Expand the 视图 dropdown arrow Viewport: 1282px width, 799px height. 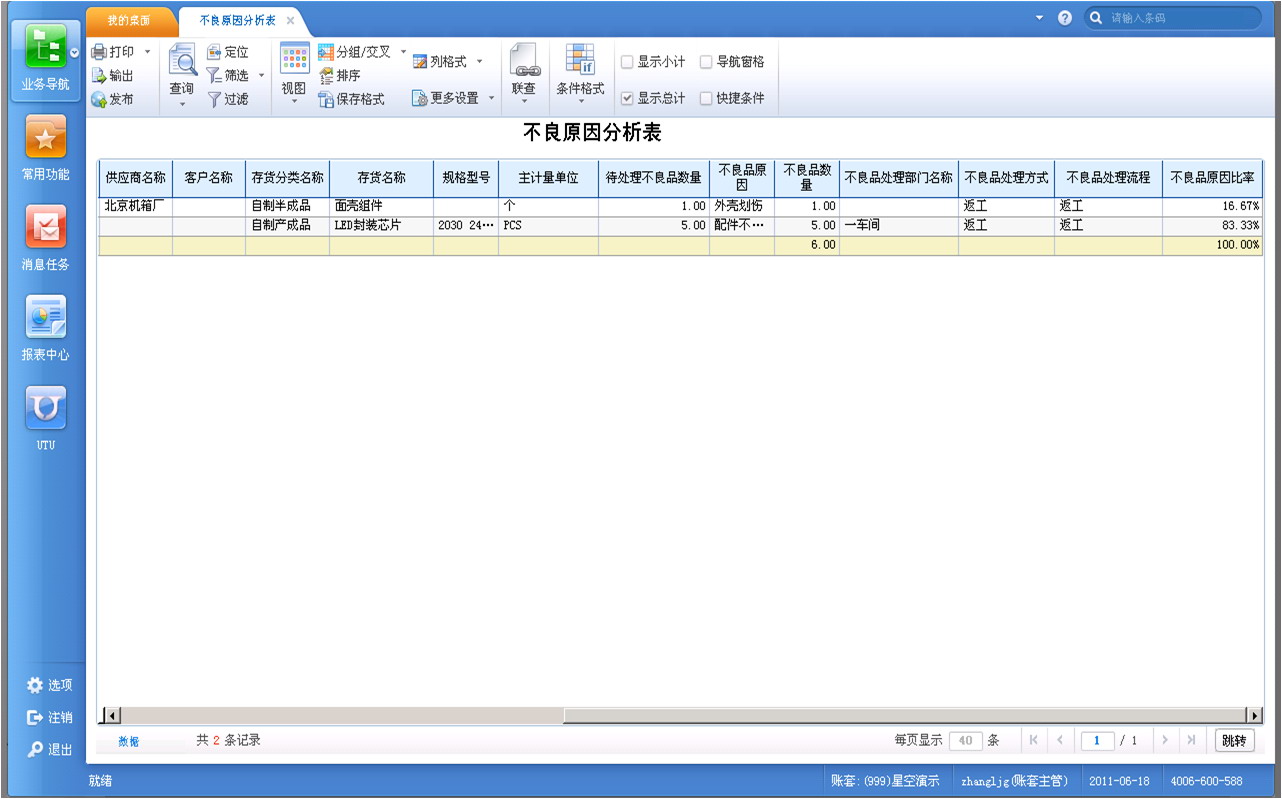294,101
